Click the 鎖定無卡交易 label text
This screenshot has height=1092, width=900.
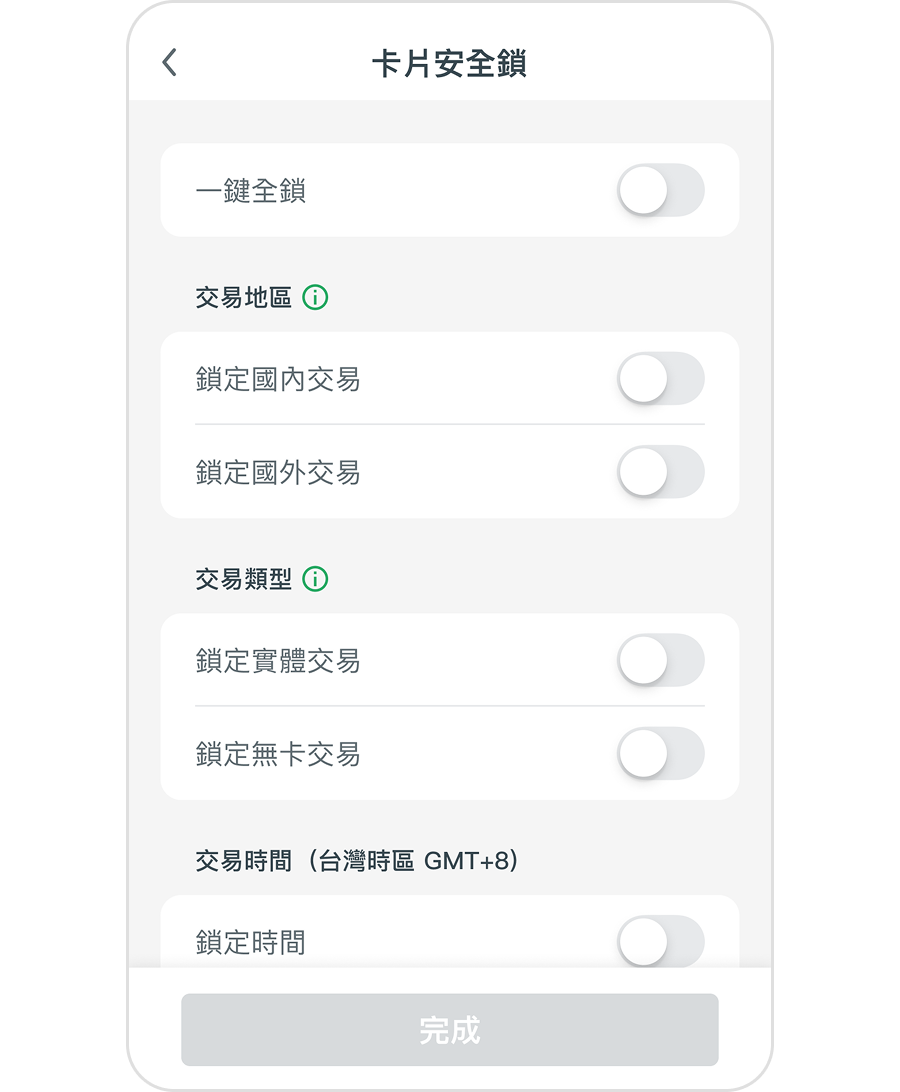(x=278, y=755)
